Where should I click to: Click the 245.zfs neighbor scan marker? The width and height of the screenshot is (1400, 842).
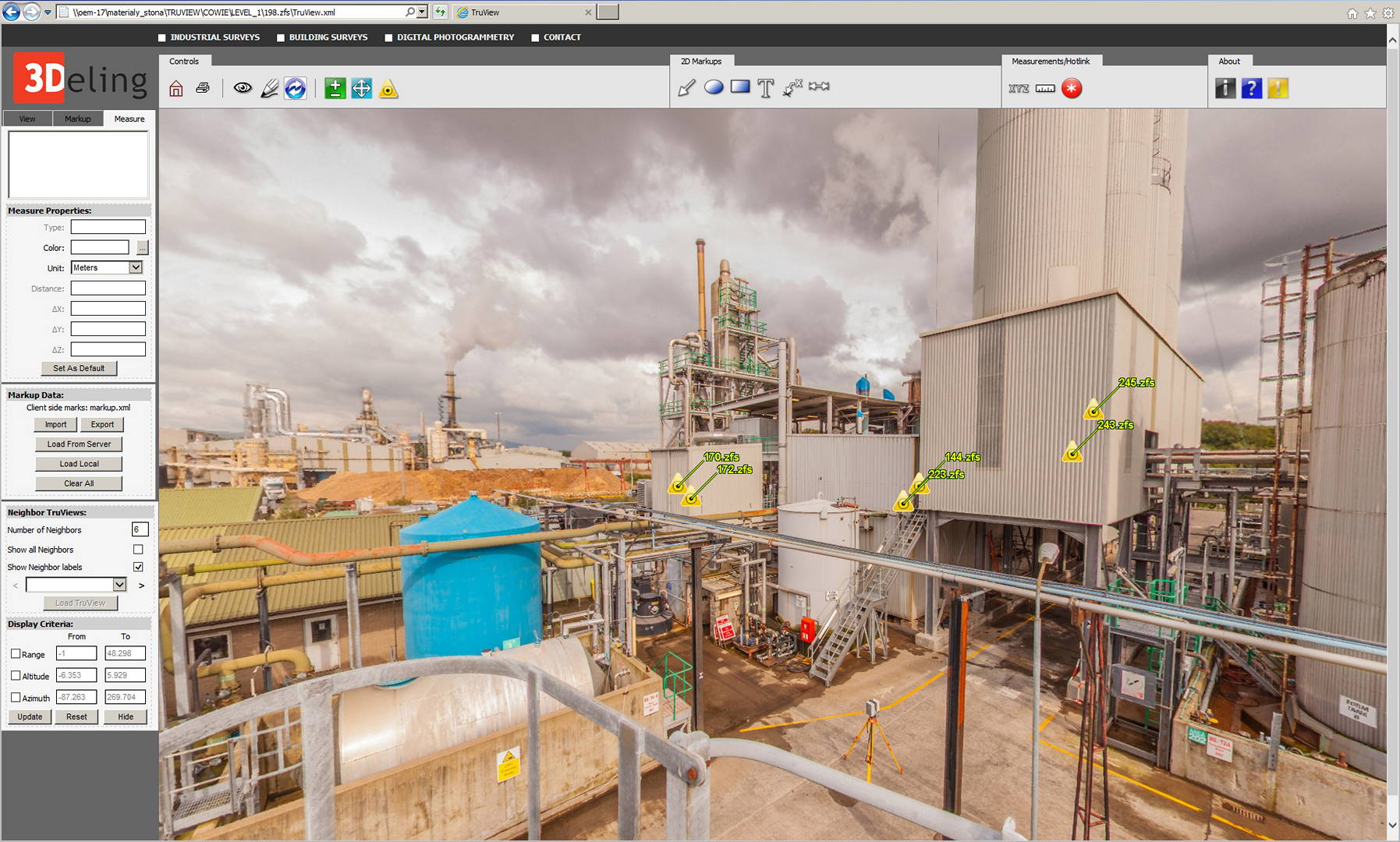1093,409
